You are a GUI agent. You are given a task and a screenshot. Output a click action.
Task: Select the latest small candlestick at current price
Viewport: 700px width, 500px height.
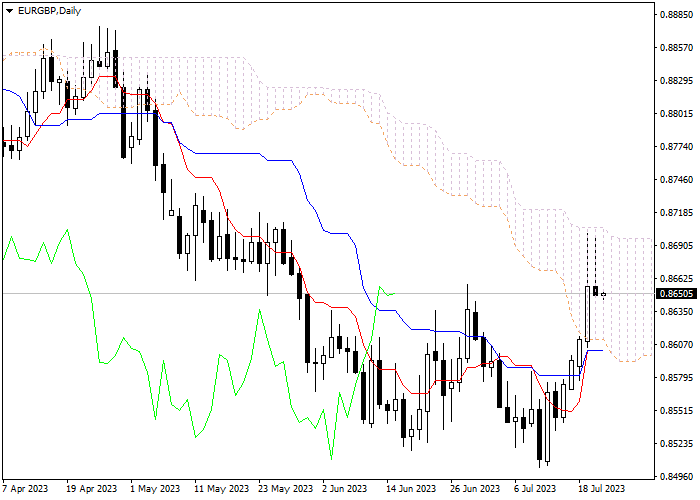point(604,295)
